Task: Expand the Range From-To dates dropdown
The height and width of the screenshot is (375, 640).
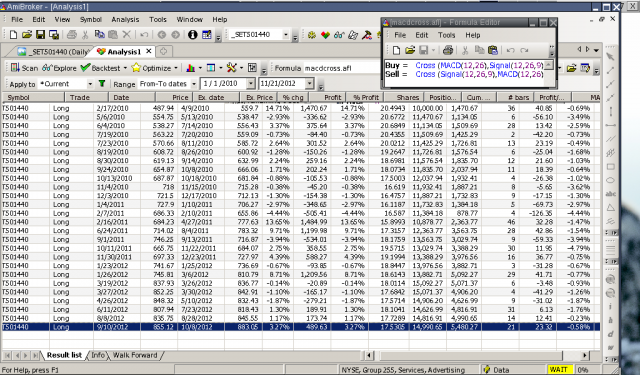Action: 194,84
